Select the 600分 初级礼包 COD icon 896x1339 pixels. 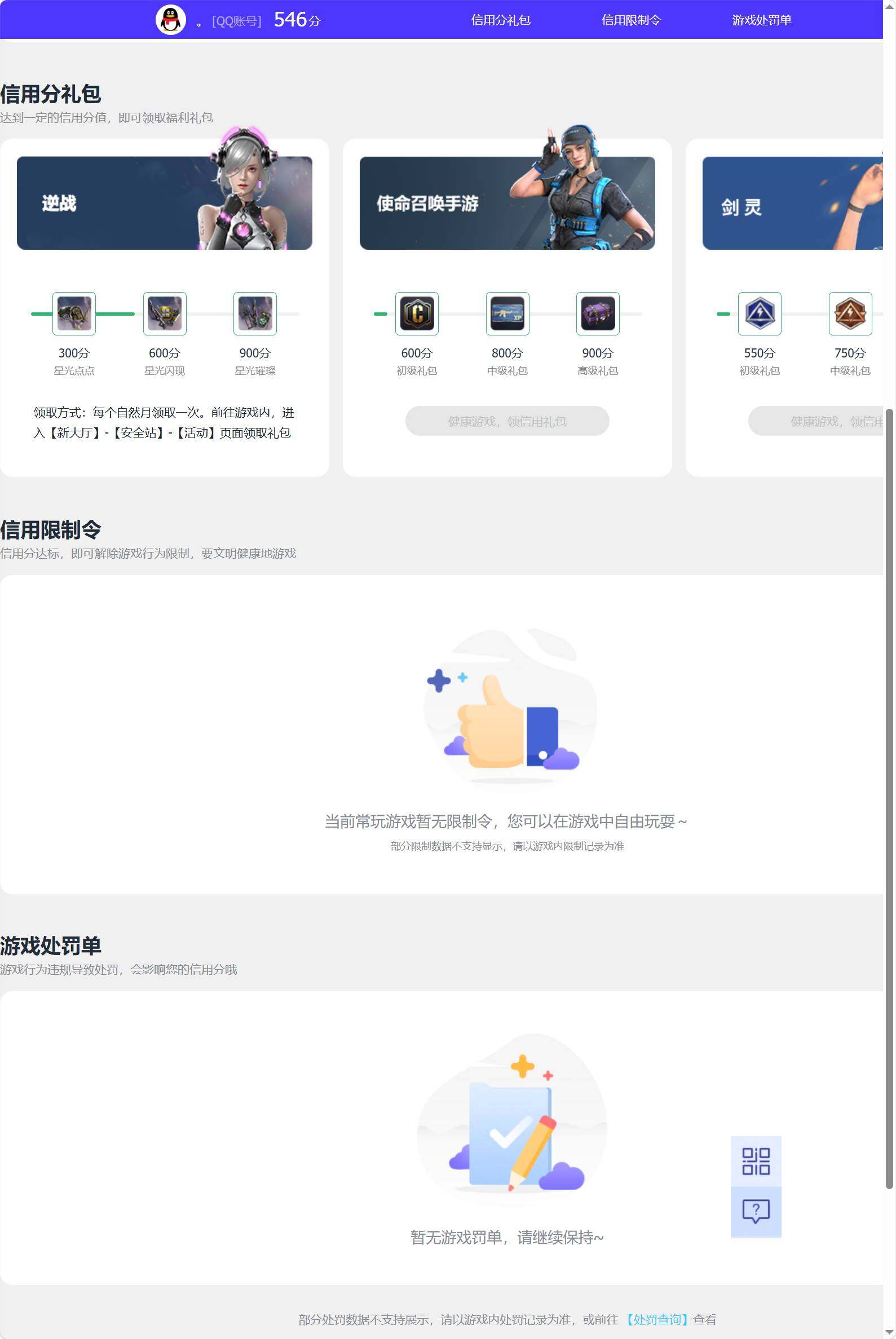coord(417,313)
